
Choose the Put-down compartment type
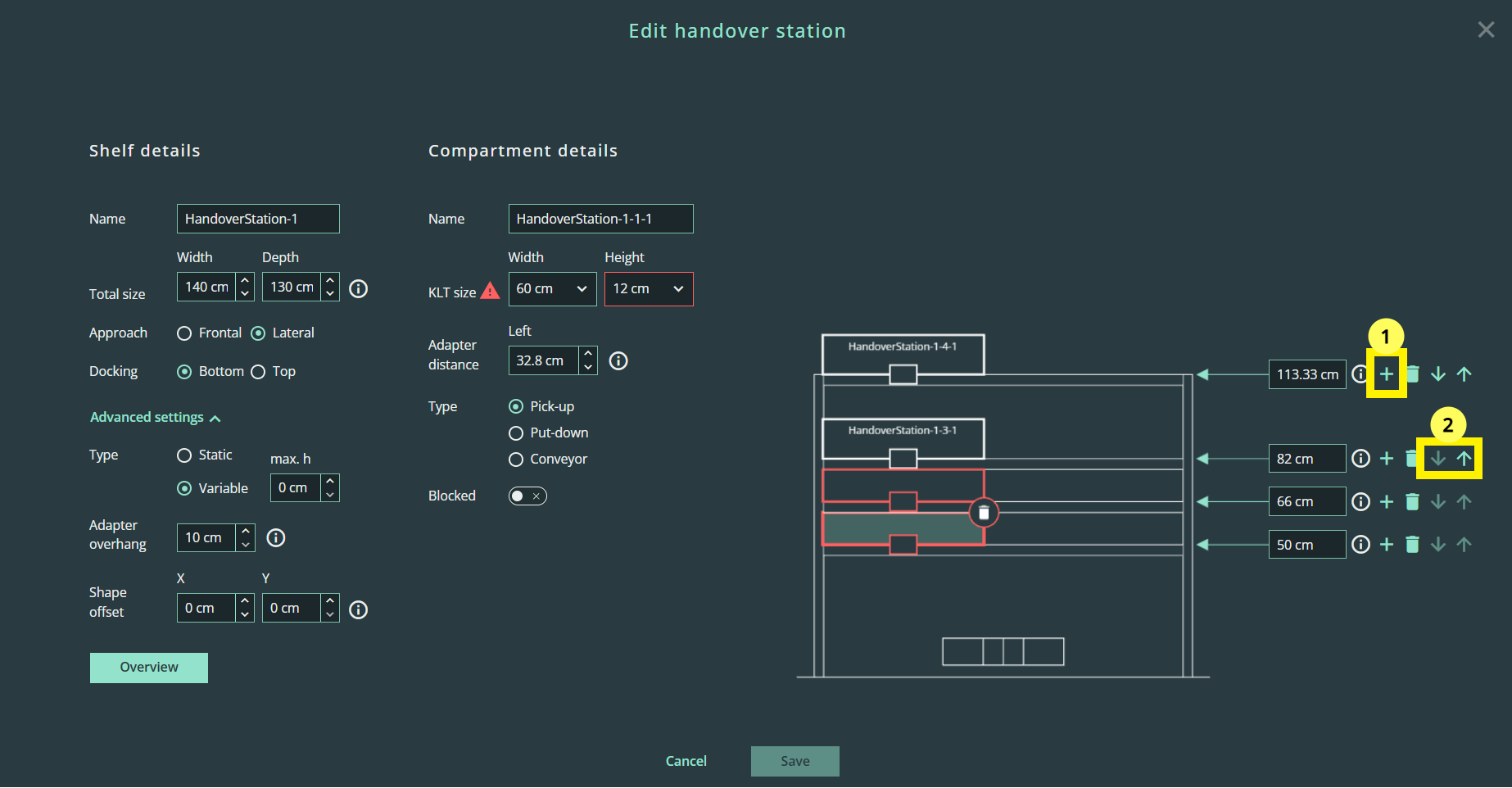click(x=516, y=433)
